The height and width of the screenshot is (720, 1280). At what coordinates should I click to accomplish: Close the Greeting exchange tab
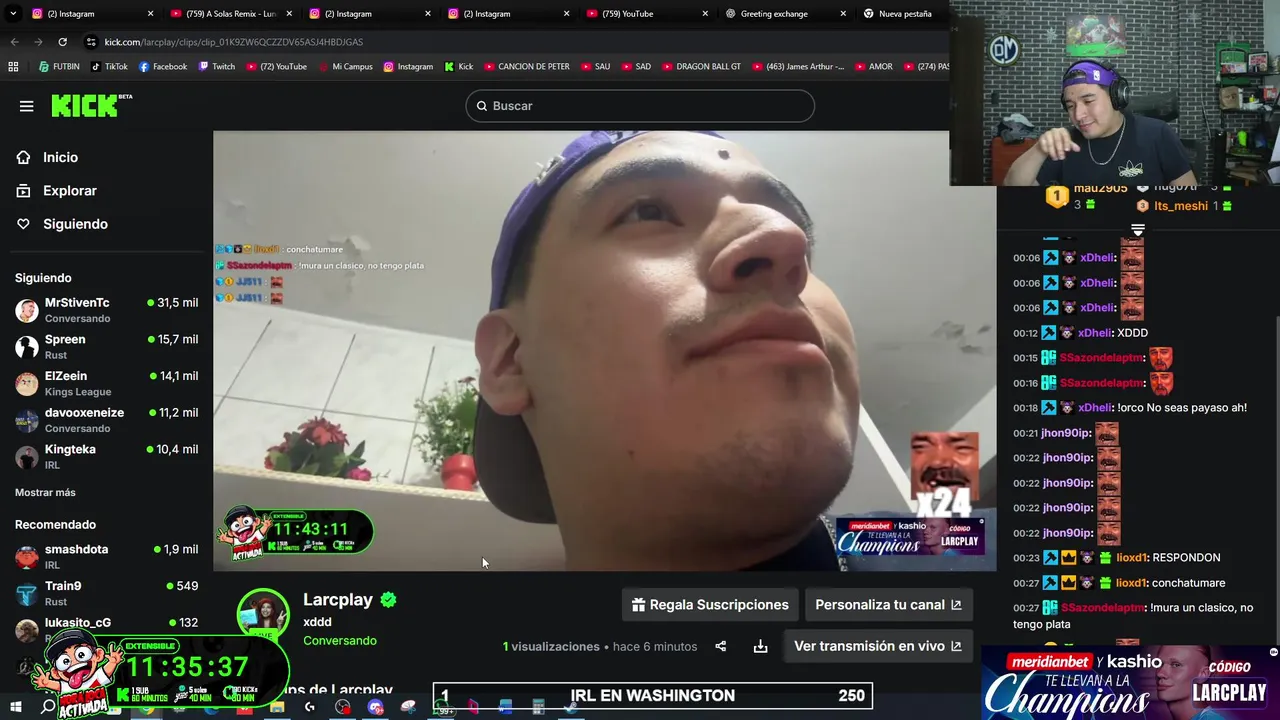[843, 14]
